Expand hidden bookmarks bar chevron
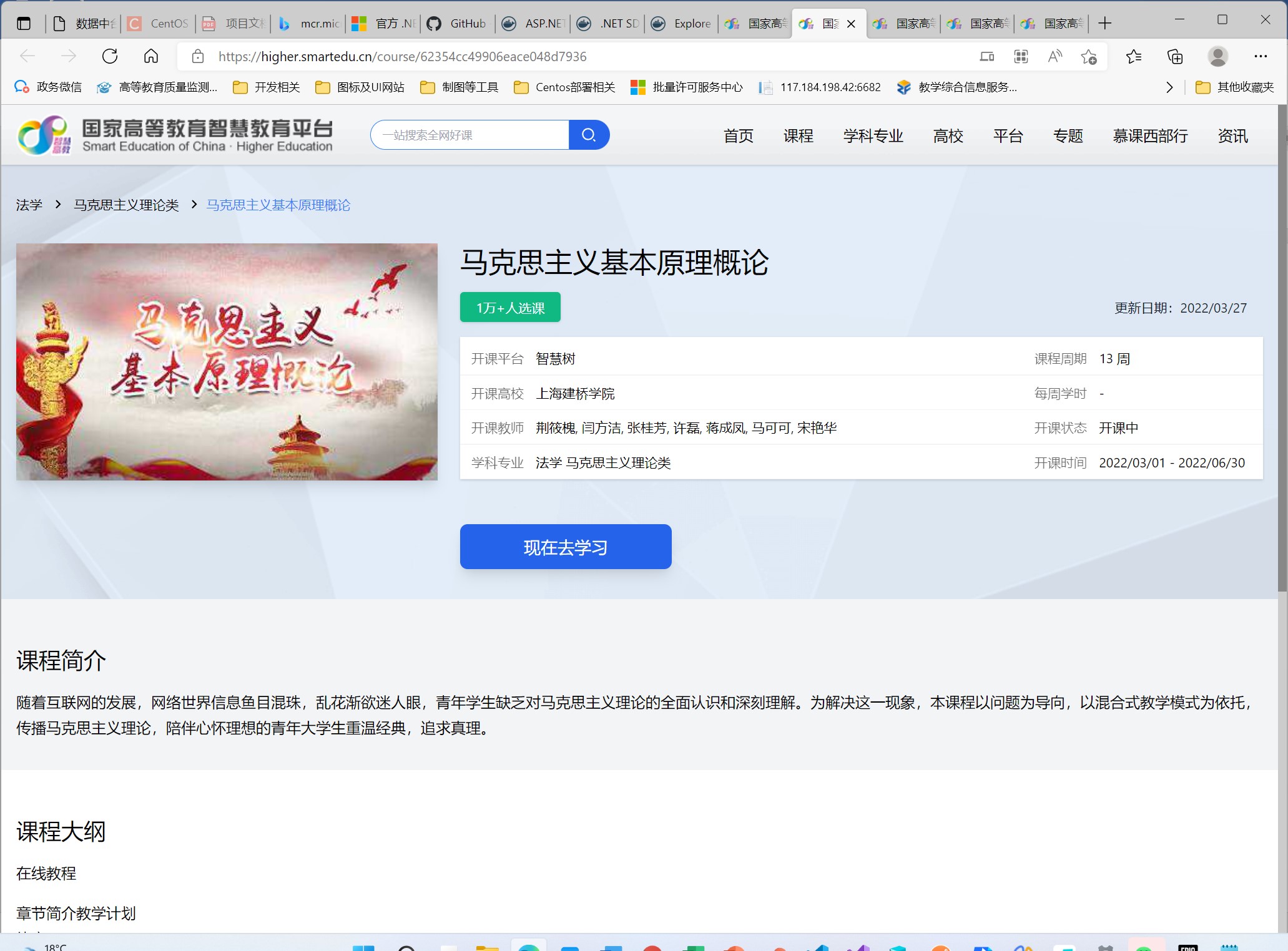This screenshot has height=951, width=1288. 1169,87
